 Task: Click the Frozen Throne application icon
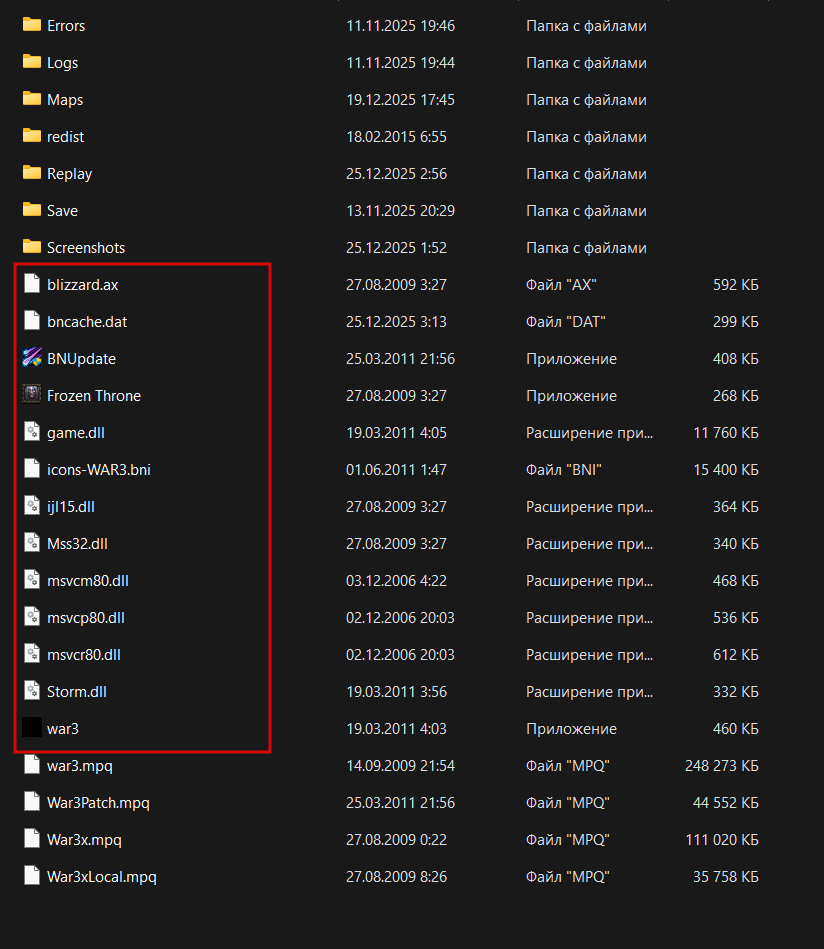(31, 395)
